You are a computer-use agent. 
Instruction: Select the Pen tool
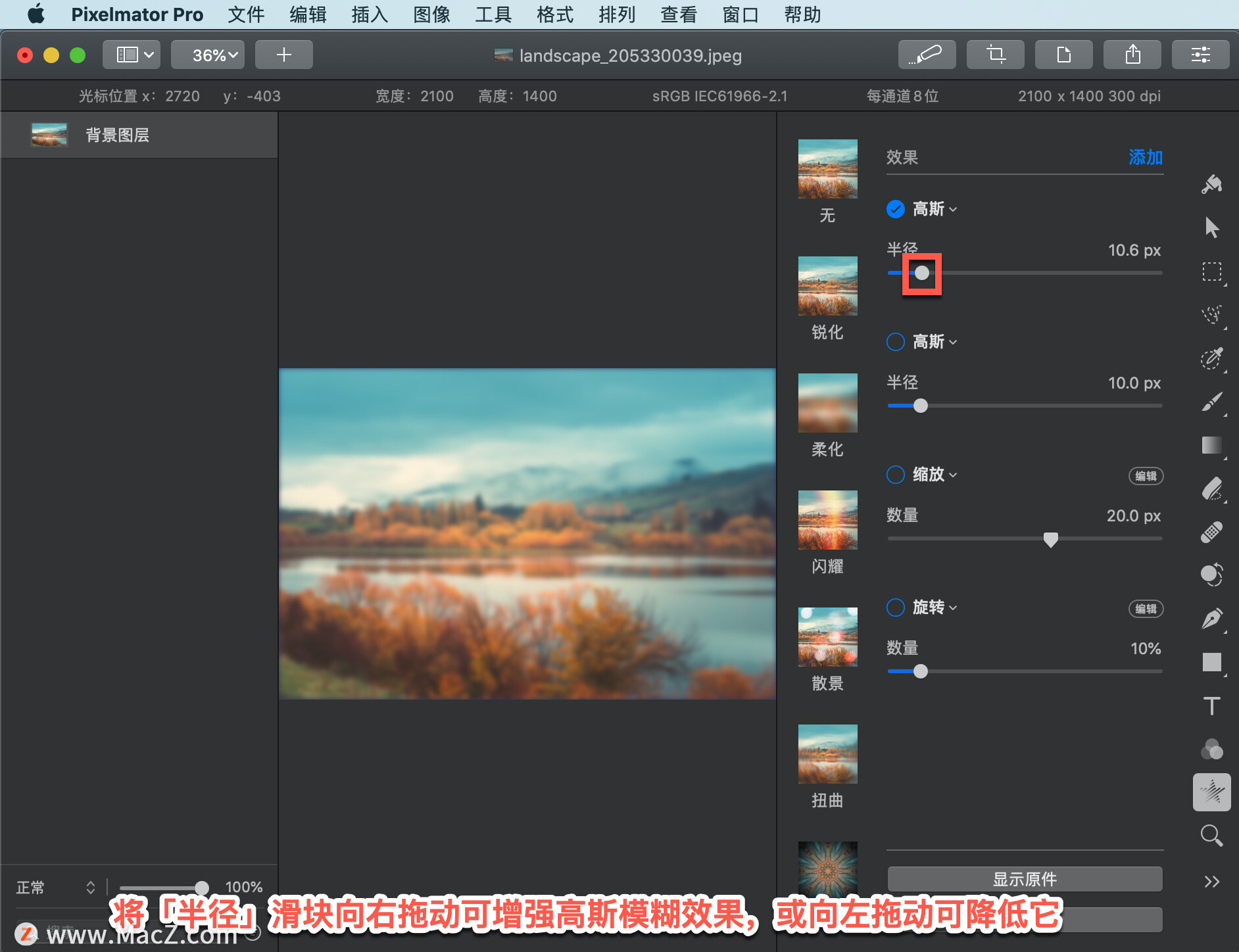(x=1211, y=618)
